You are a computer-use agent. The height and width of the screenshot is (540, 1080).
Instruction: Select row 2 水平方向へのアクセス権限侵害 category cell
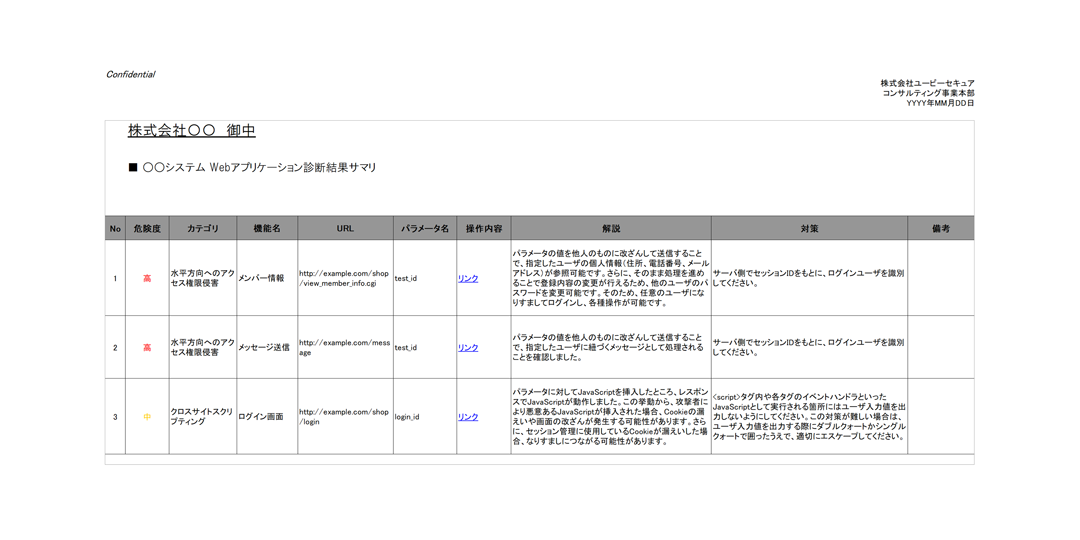tap(203, 348)
